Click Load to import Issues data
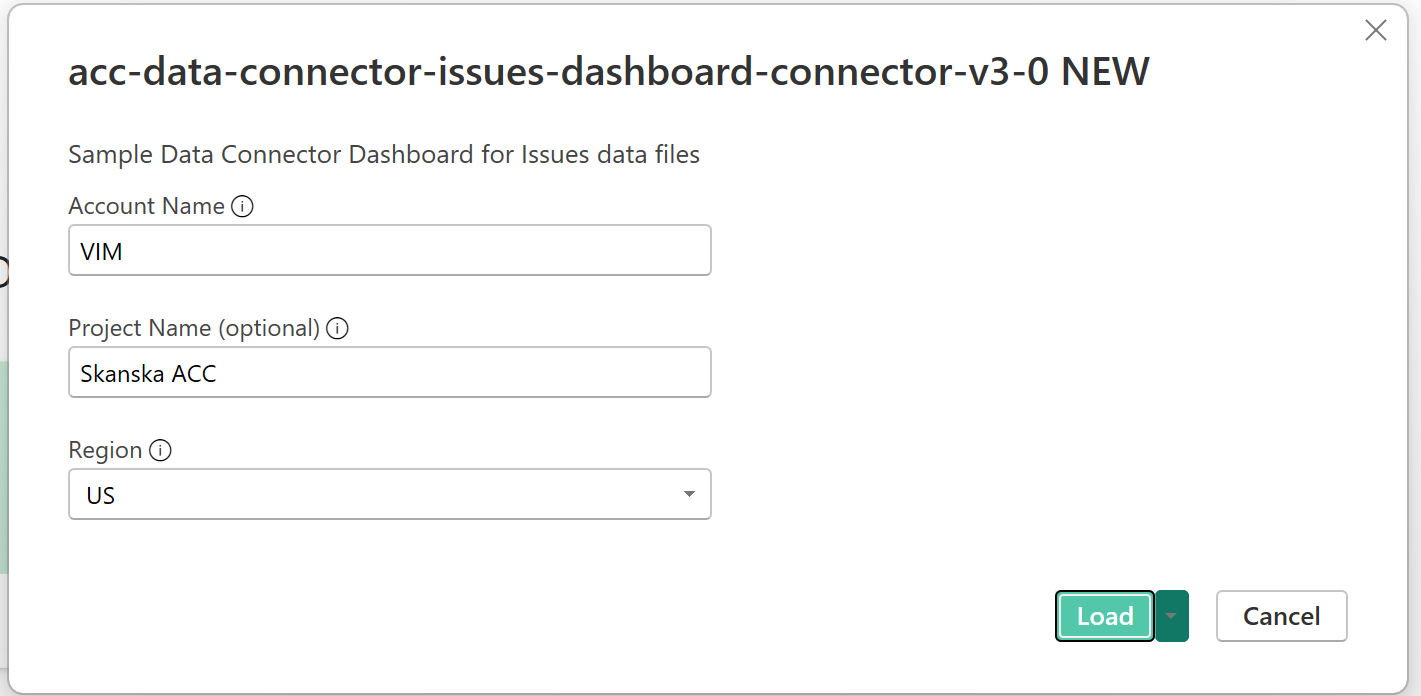The height and width of the screenshot is (696, 1421). coord(1104,616)
